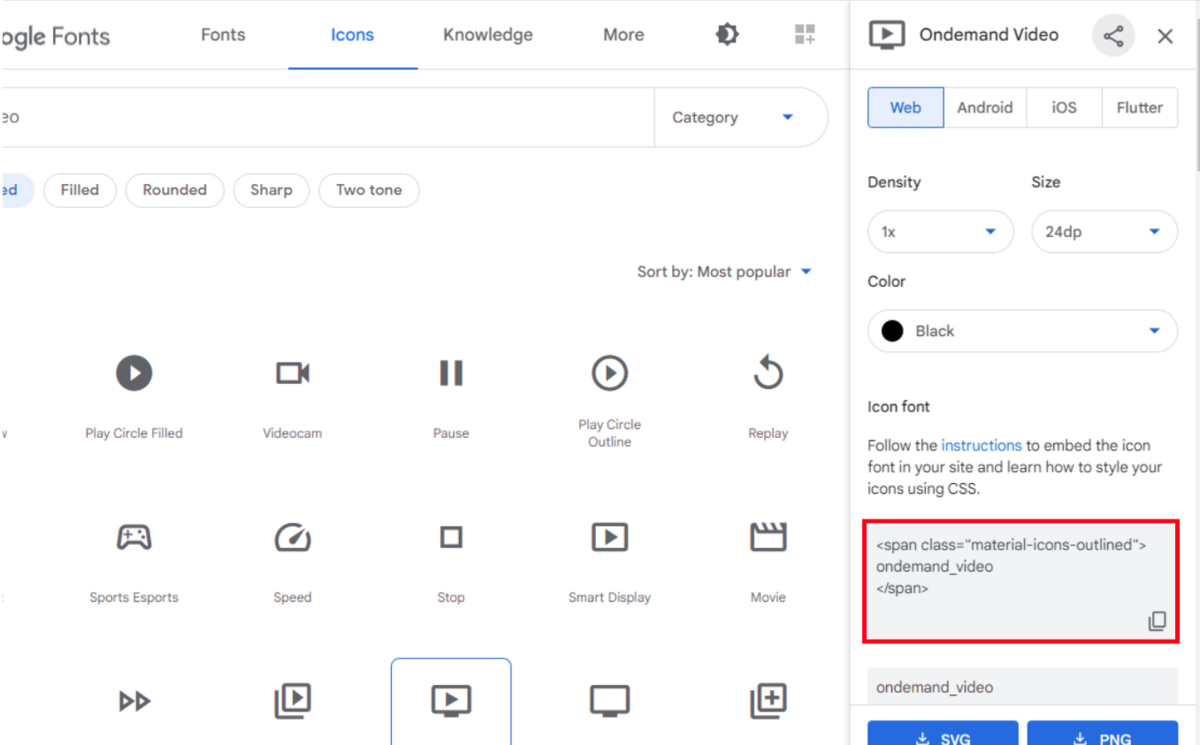Close the Ondemand Video side panel
The height and width of the screenshot is (745, 1200).
pyautogui.click(x=1165, y=36)
